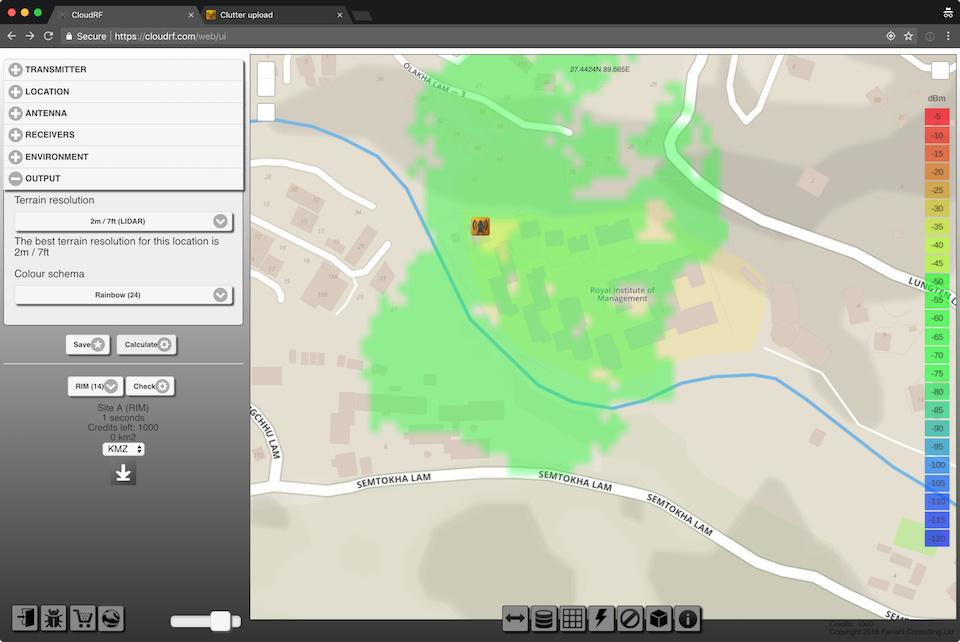Click the grid overlay icon
960x642 pixels.
(573, 619)
